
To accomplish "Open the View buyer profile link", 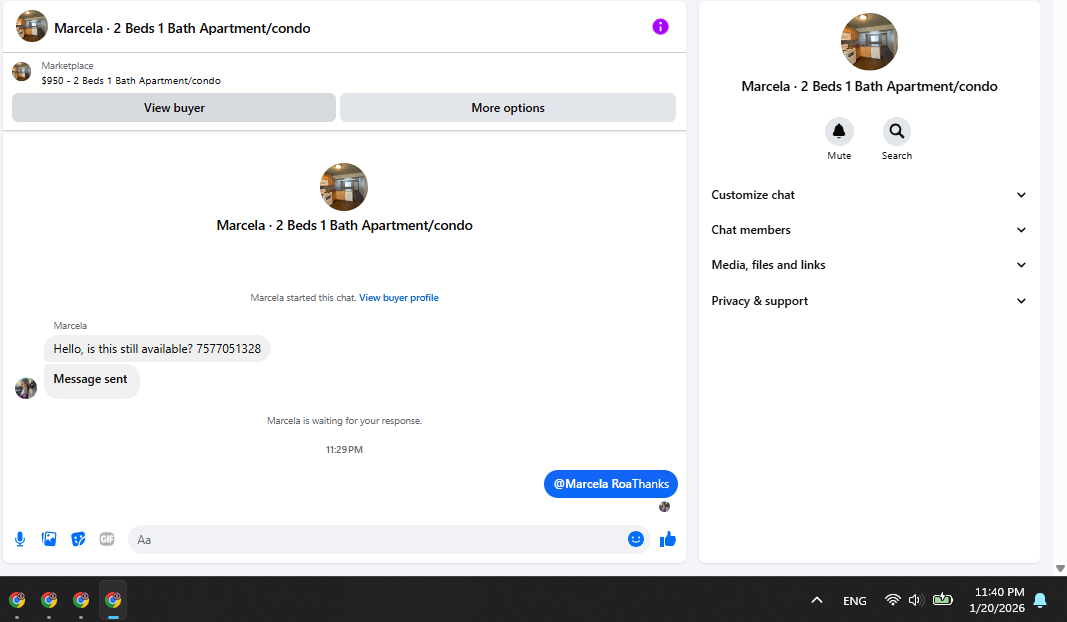I will 399,297.
